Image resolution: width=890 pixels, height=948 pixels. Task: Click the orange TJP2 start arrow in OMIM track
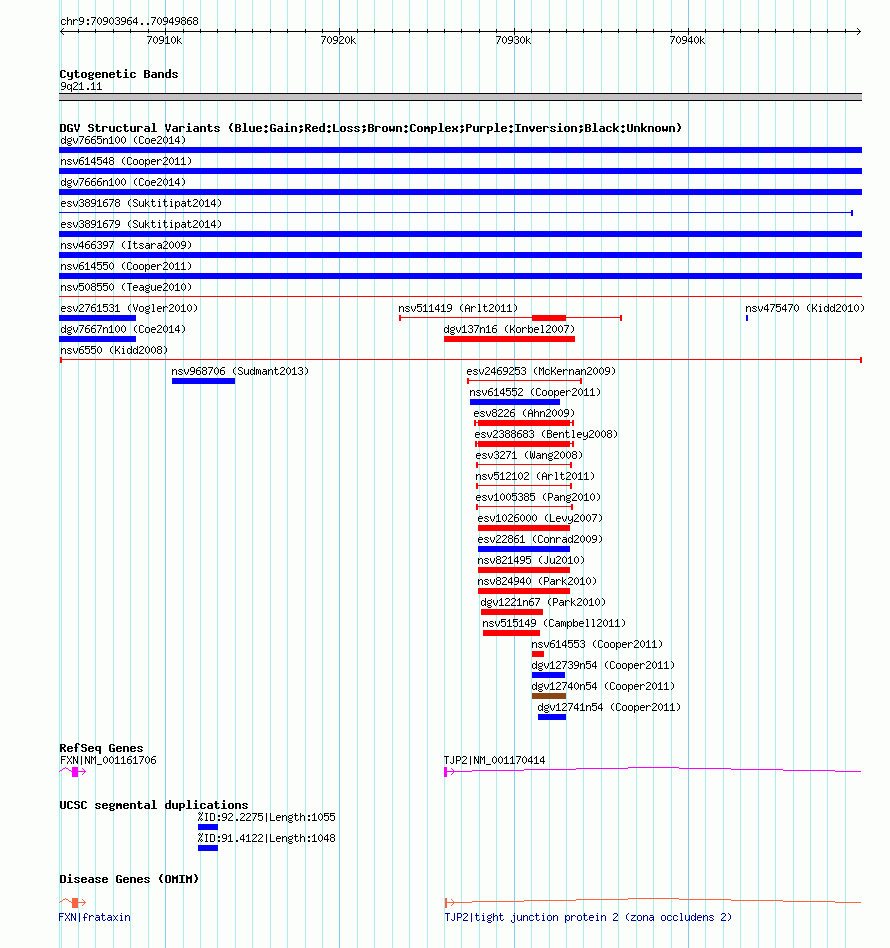coord(449,903)
